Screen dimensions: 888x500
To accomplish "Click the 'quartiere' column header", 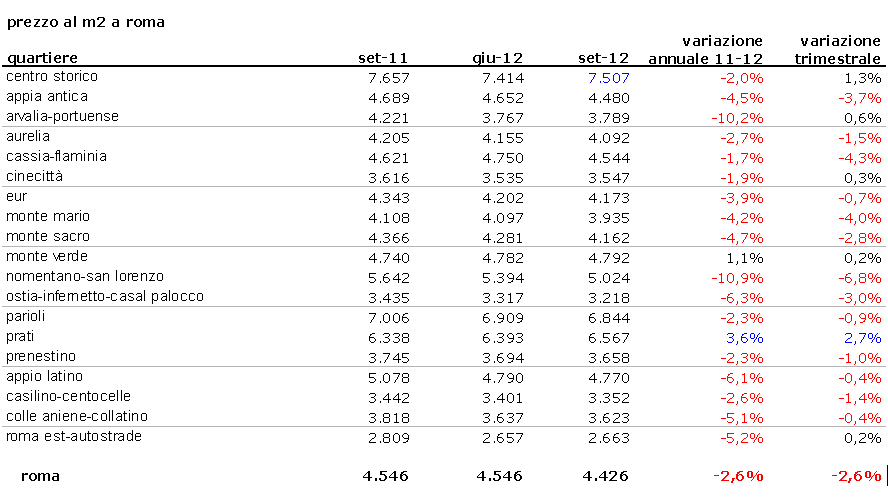I will [42, 58].
